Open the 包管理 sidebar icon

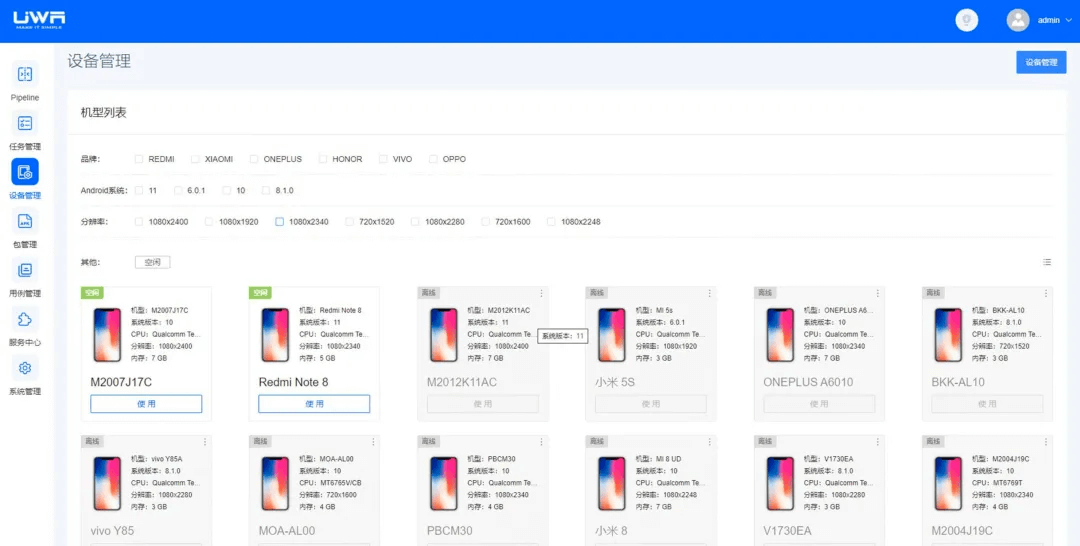tap(25, 220)
